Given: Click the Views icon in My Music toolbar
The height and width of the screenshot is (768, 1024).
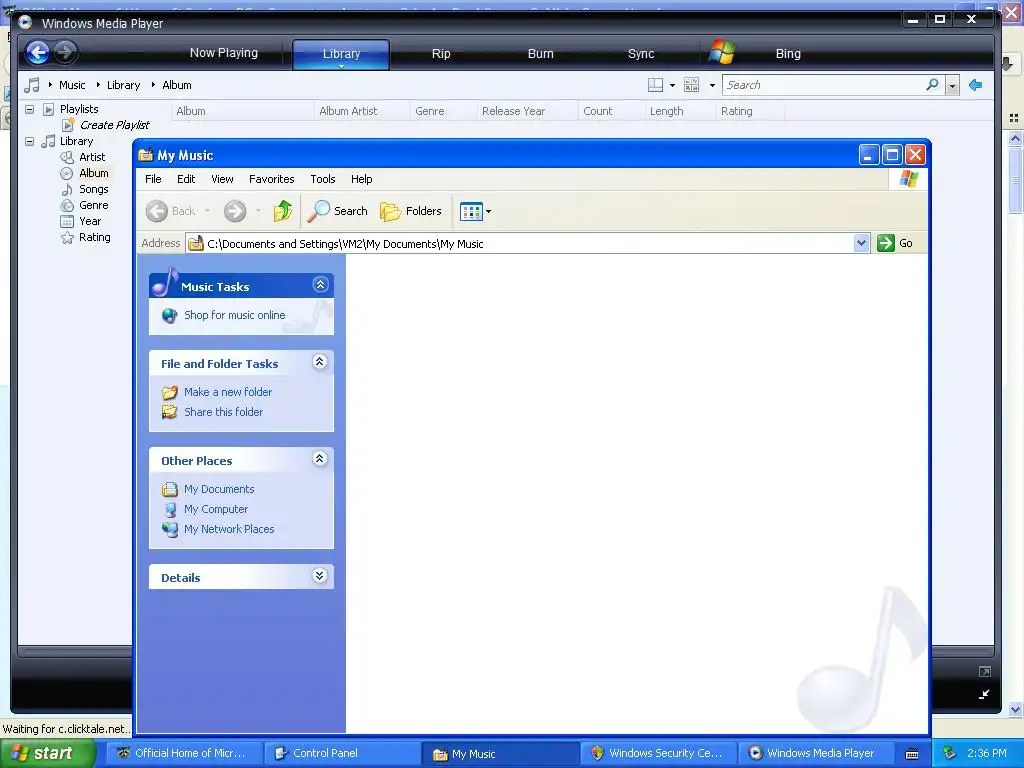Looking at the screenshot, I should (471, 211).
